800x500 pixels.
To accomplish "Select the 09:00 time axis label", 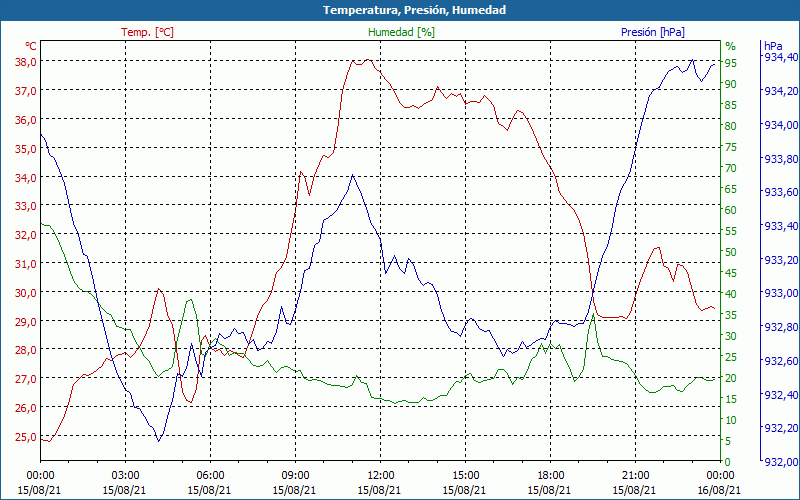I will click(x=295, y=476).
